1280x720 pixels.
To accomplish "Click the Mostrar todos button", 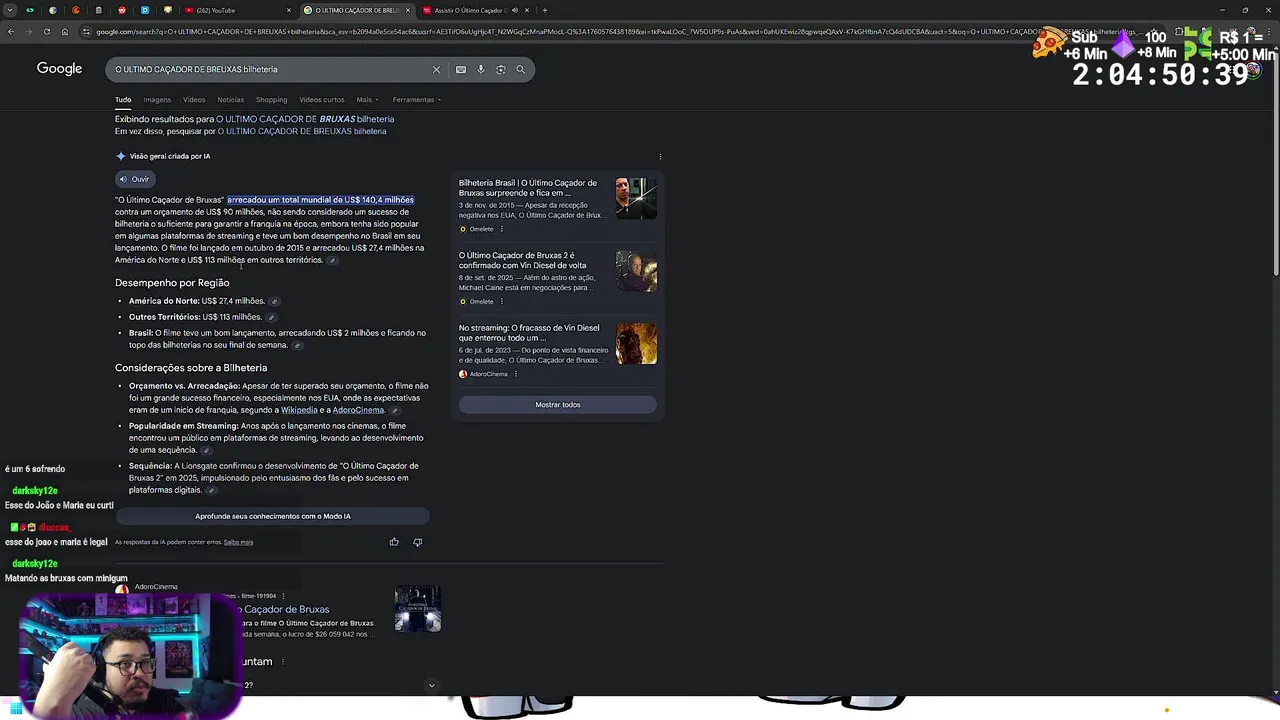I will point(558,405).
